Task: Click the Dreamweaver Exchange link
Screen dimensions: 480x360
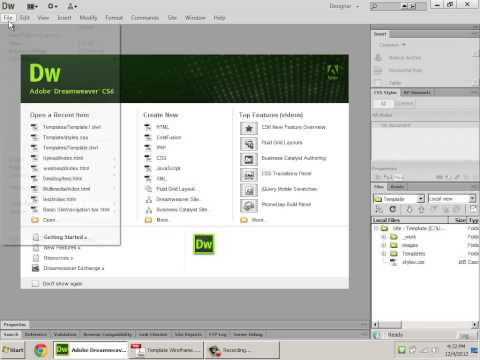Action: [74, 268]
